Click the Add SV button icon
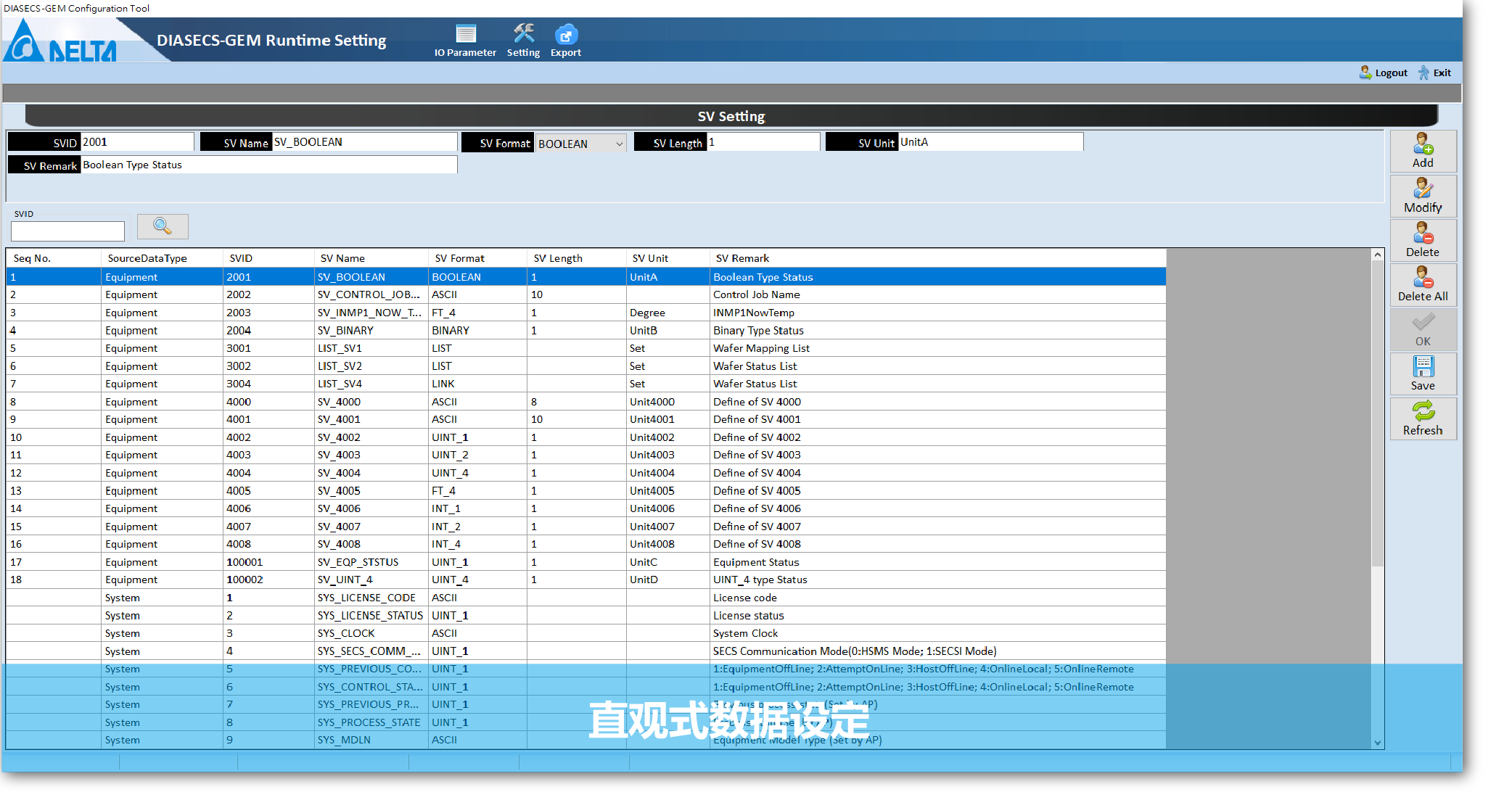 [1423, 145]
